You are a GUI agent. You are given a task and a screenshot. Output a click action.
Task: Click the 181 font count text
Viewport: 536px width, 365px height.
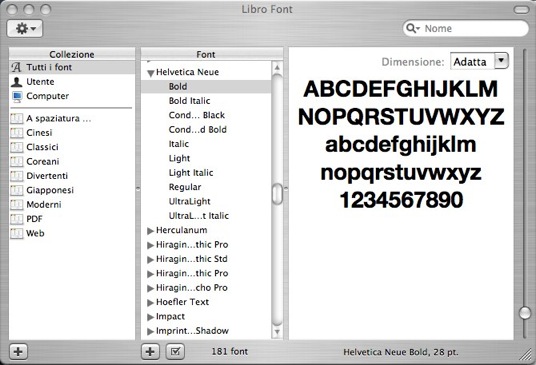229,351
